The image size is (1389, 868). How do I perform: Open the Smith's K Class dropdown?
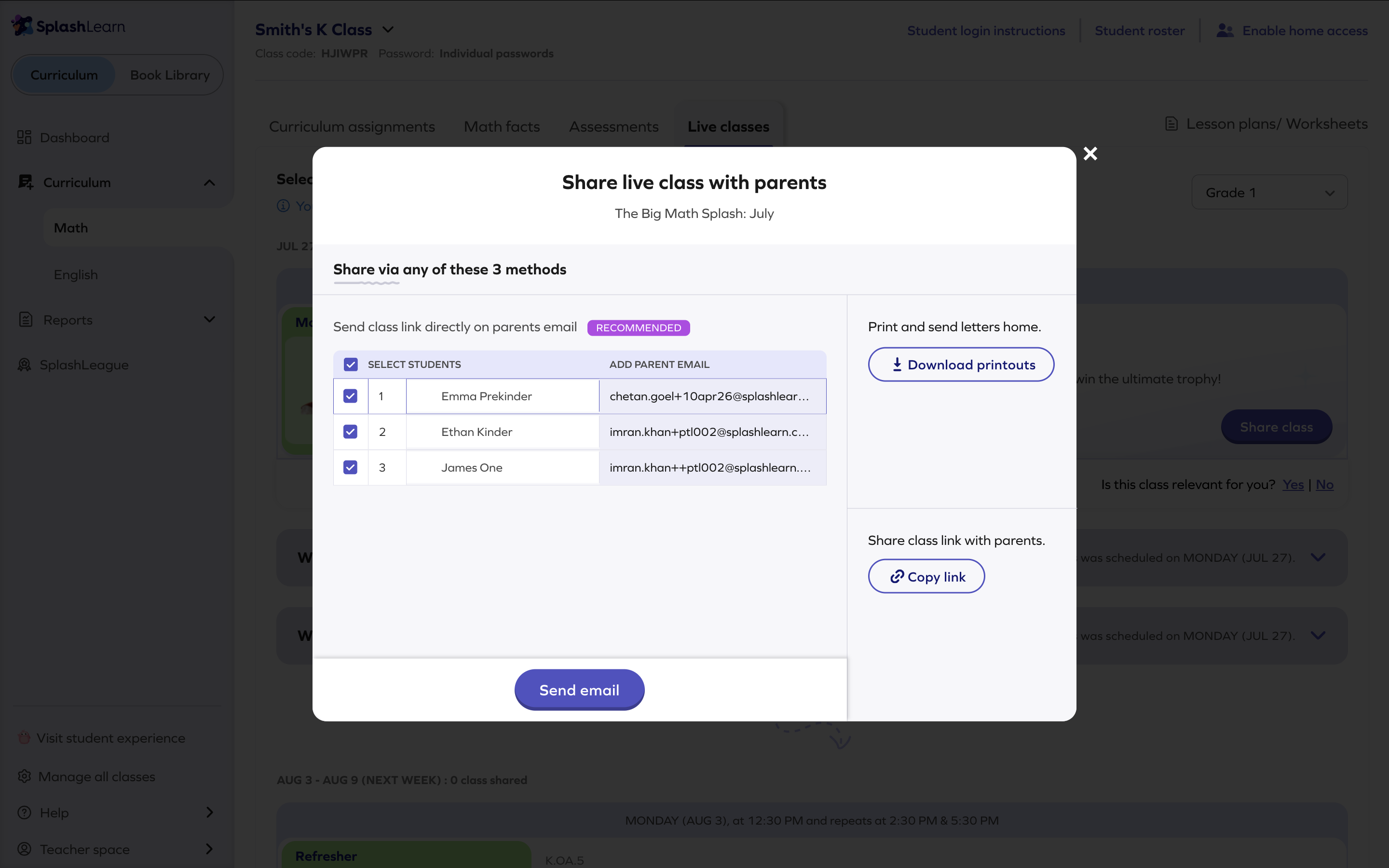click(388, 29)
